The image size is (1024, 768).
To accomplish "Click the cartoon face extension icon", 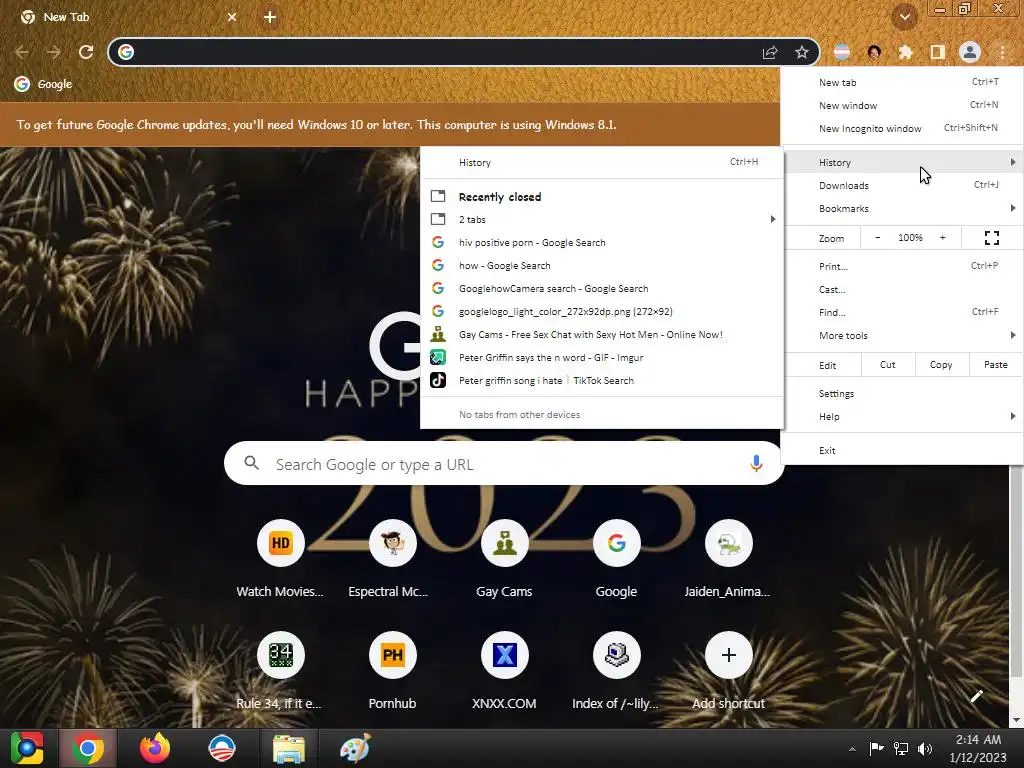I will pyautogui.click(x=874, y=52).
